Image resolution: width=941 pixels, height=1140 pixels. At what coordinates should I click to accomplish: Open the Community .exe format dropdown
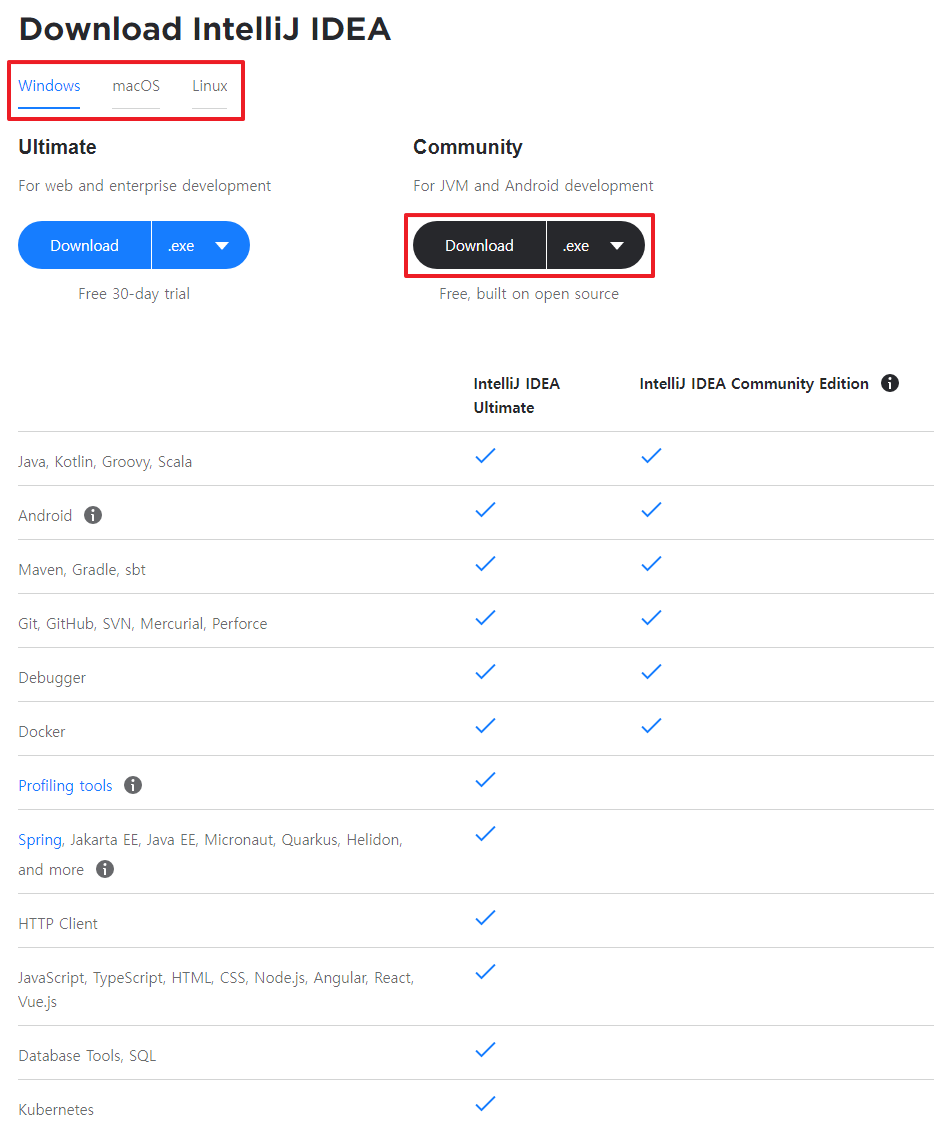596,246
